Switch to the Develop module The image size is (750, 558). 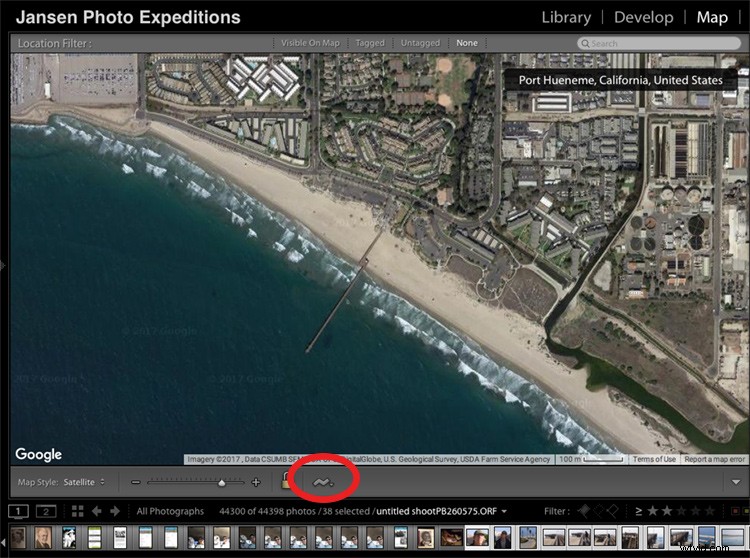pos(643,18)
